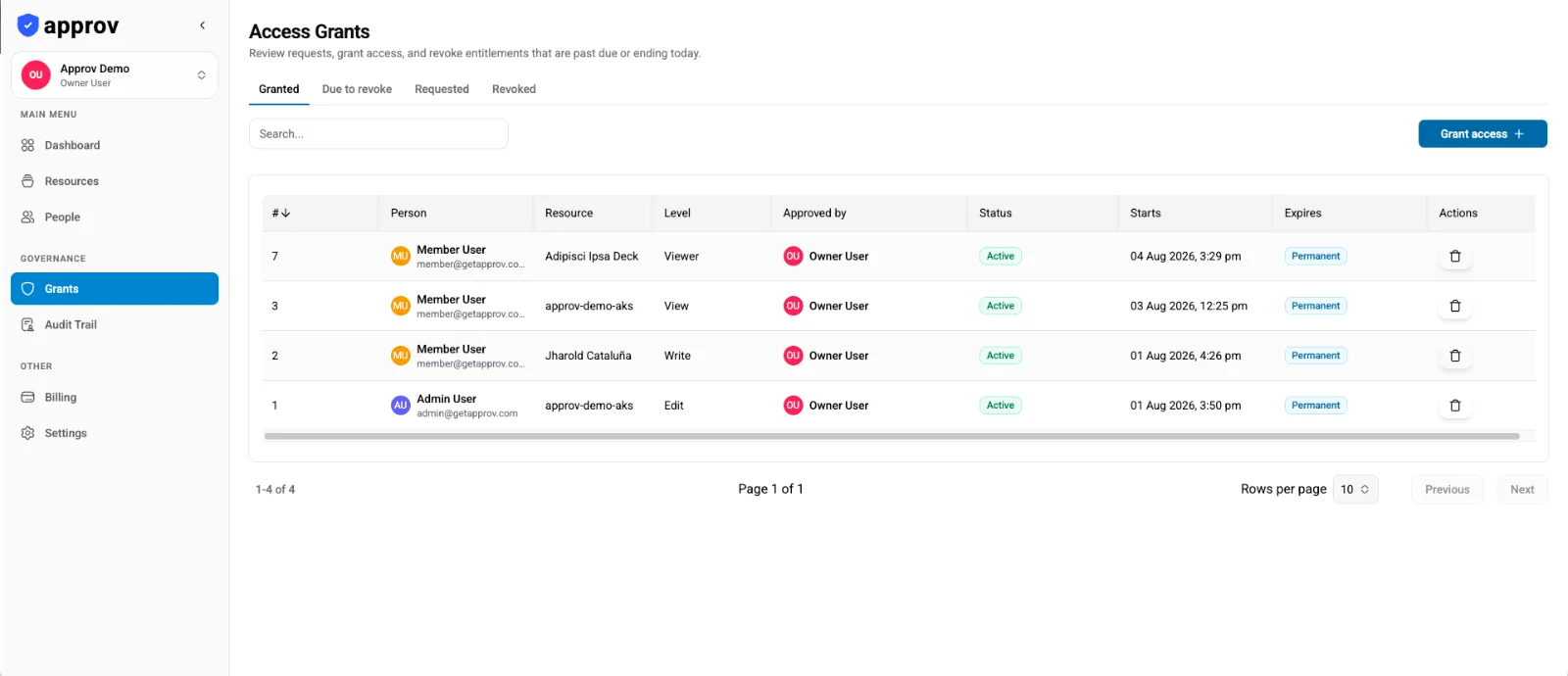Click start date 03 Aug 2026, 12:25 pm
This screenshot has height=676, width=1568.
[1189, 307]
